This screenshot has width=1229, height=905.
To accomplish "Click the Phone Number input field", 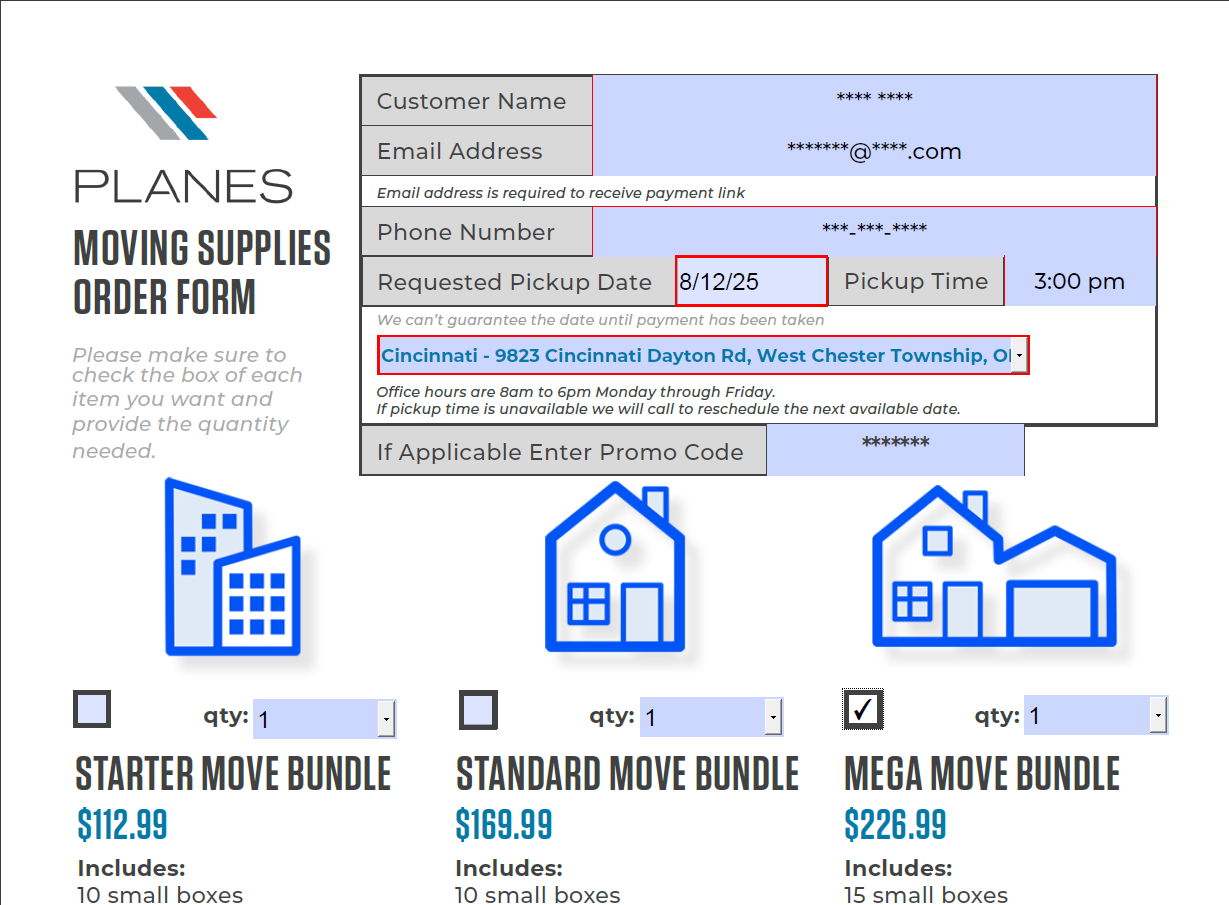I will (875, 231).
